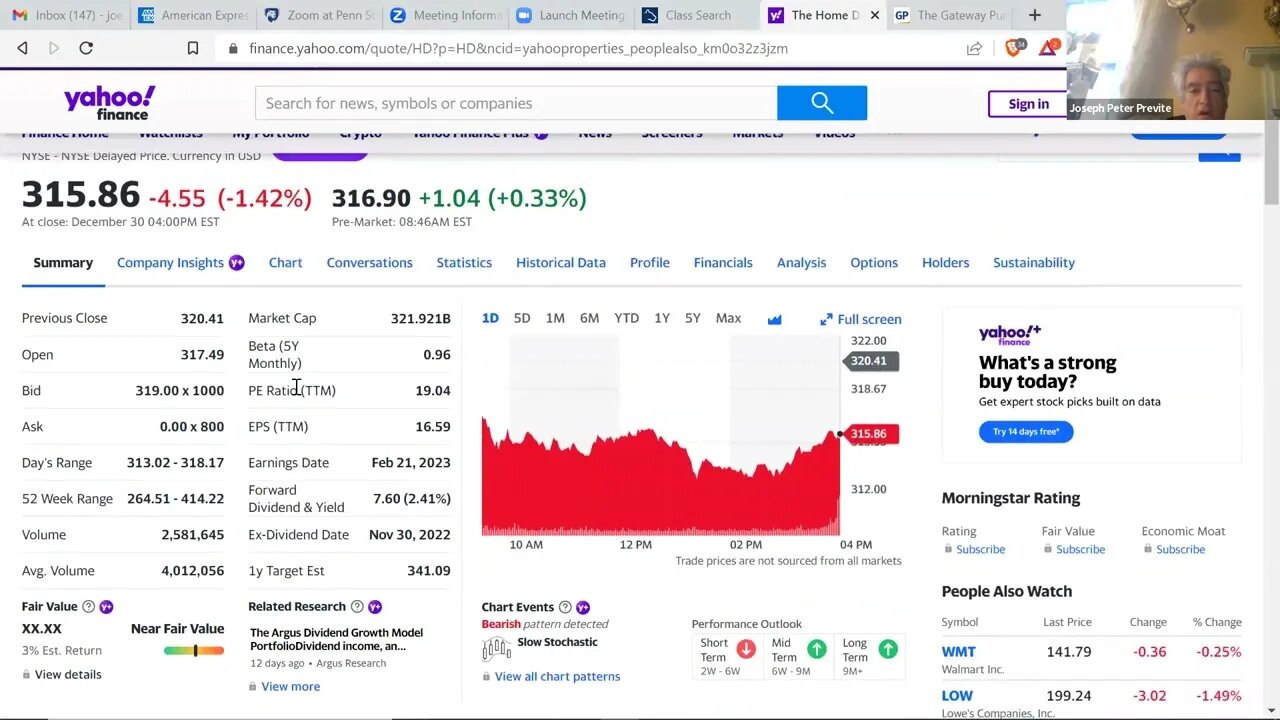Viewport: 1280px width, 720px height.
Task: Select 1D chart range
Action: 490,318
